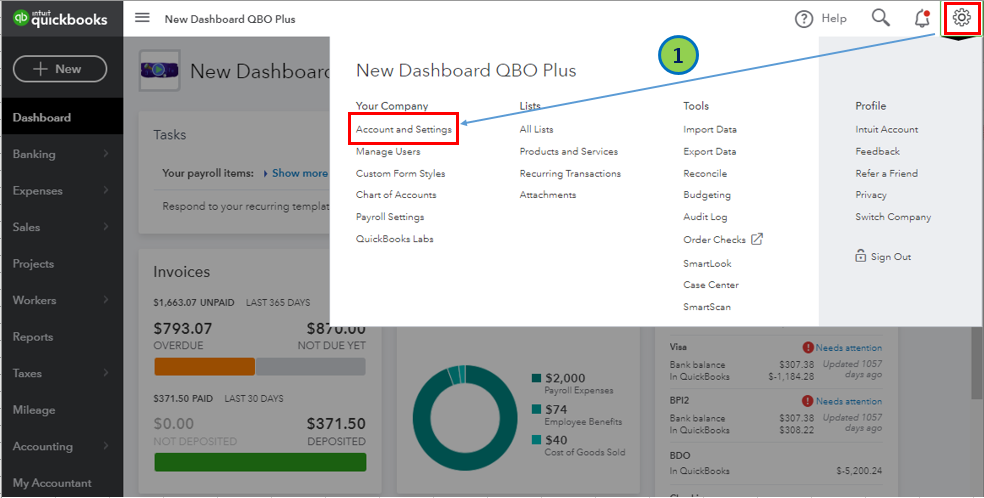The width and height of the screenshot is (984, 498).
Task: Expand payroll items Show more arrow
Action: pyautogui.click(x=265, y=173)
